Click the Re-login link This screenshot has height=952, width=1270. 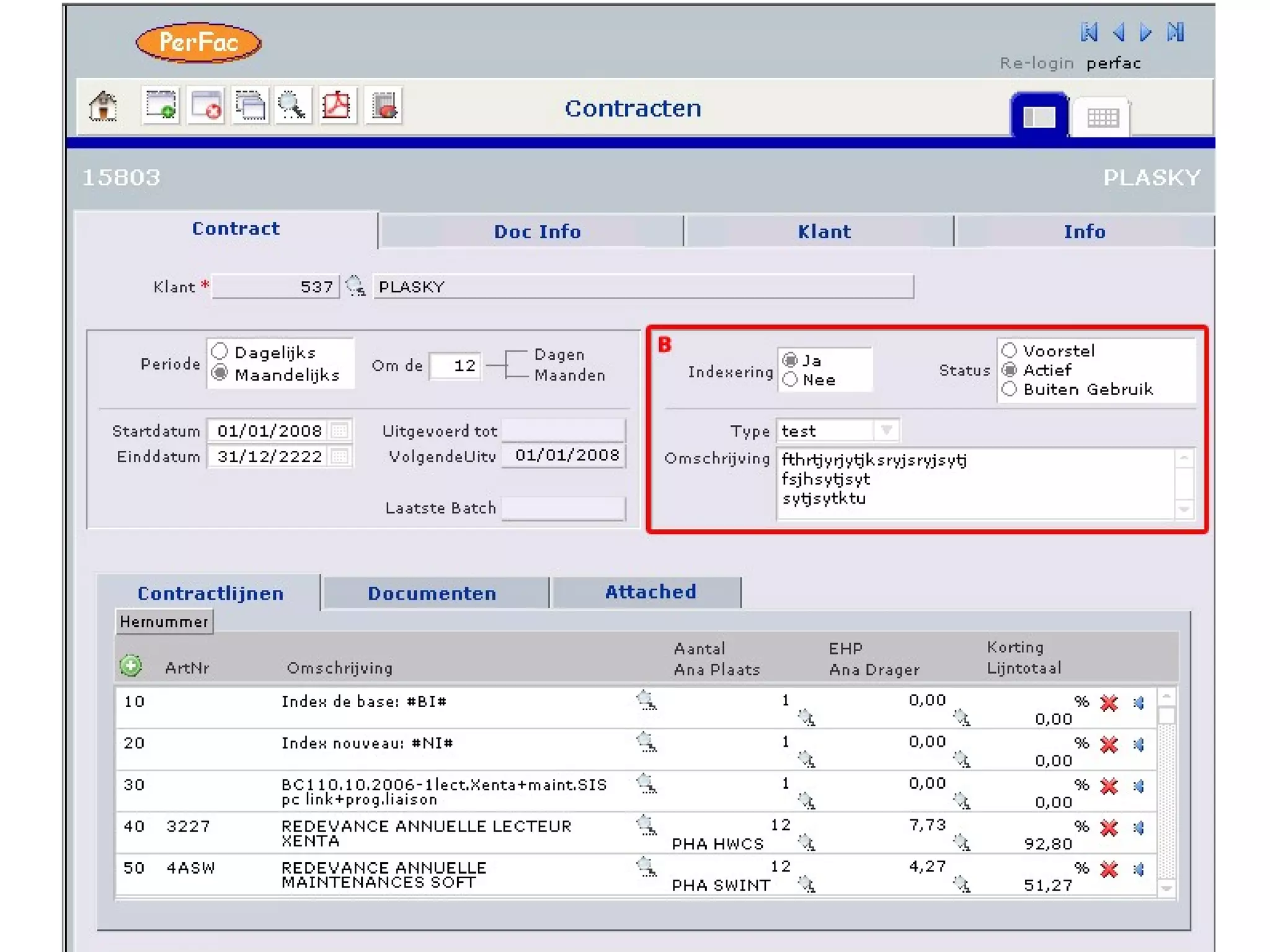click(x=1036, y=63)
